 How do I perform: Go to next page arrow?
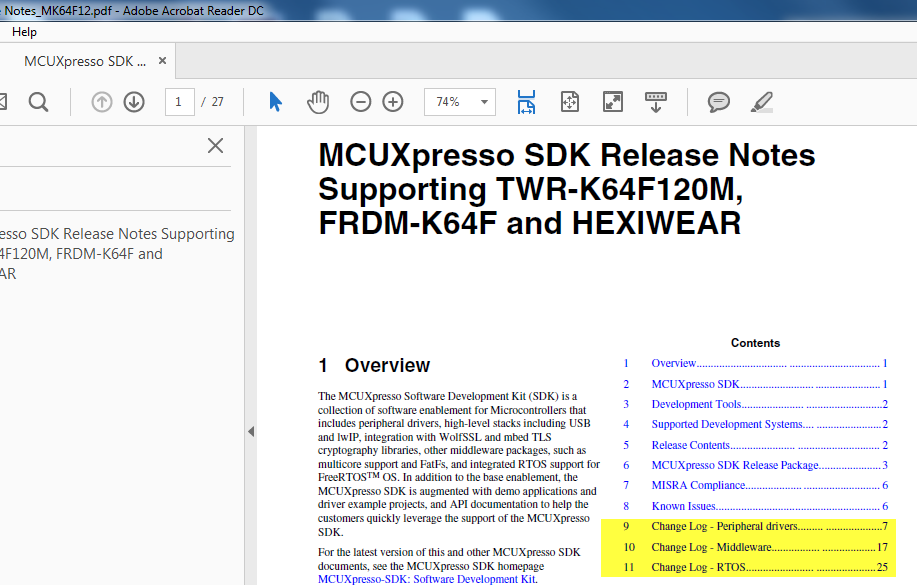pyautogui.click(x=134, y=102)
